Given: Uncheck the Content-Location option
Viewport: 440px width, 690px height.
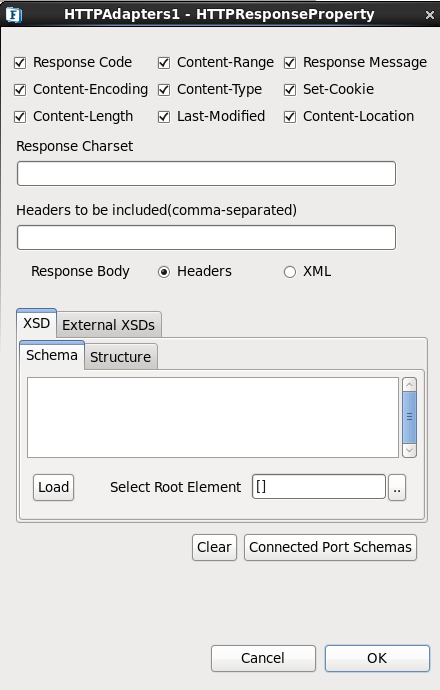Looking at the screenshot, I should pos(290,117).
